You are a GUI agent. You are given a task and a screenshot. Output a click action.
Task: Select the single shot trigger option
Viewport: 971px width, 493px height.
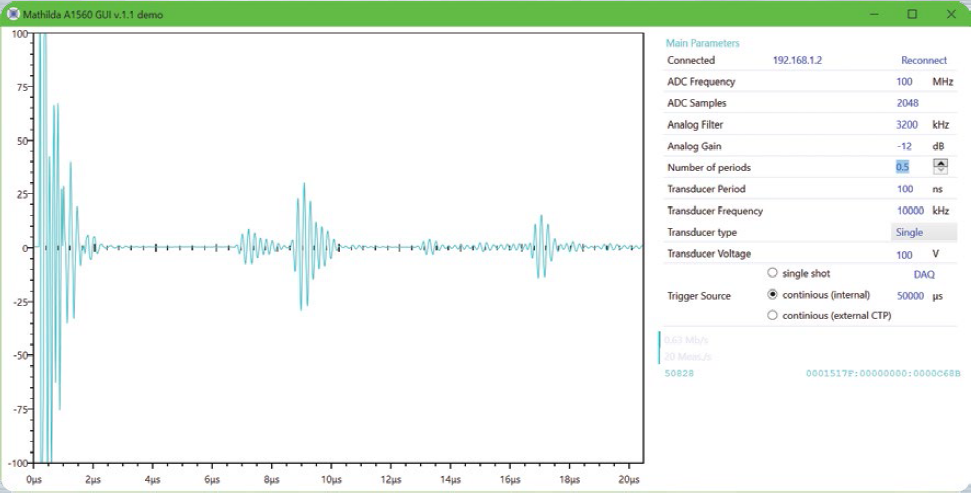coord(772,273)
